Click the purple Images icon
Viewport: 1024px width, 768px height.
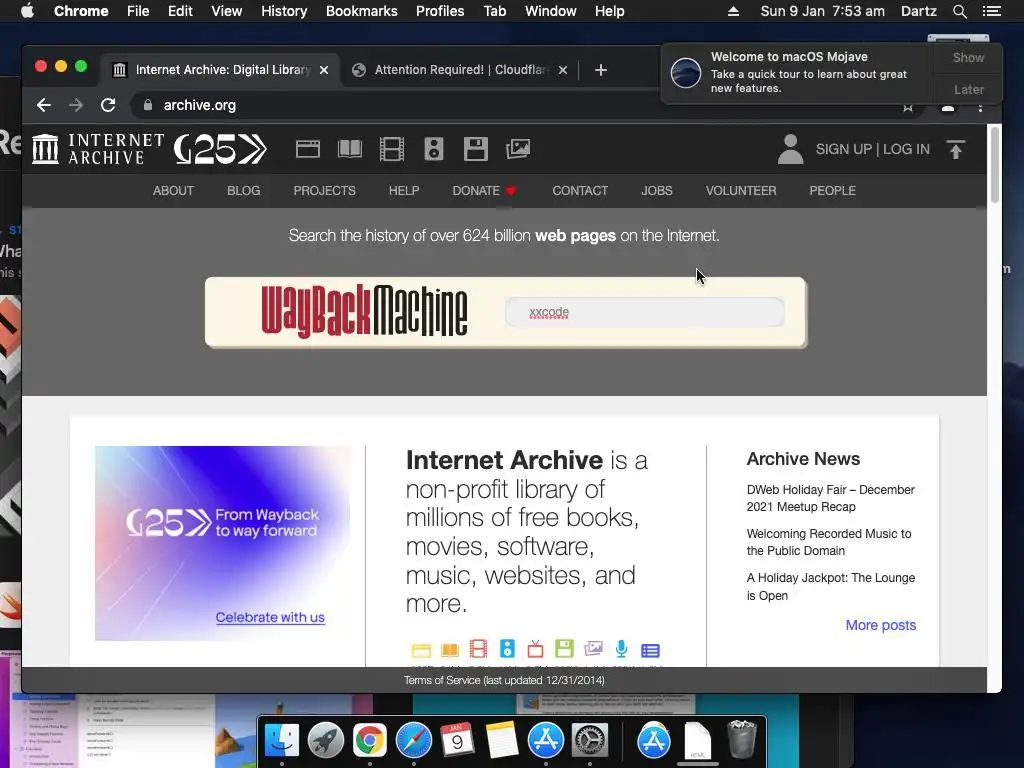(594, 648)
